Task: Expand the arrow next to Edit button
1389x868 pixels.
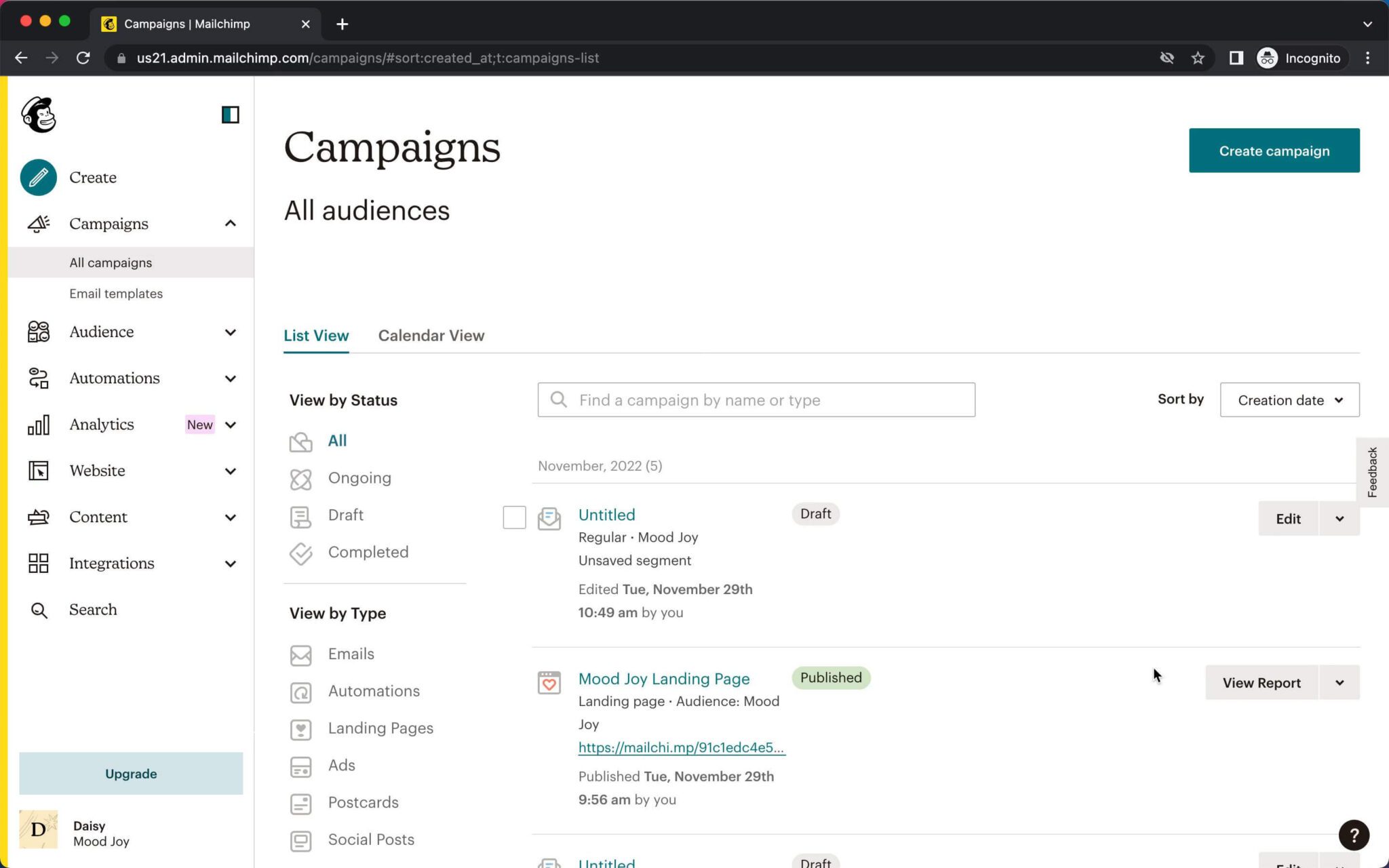Action: click(x=1339, y=518)
